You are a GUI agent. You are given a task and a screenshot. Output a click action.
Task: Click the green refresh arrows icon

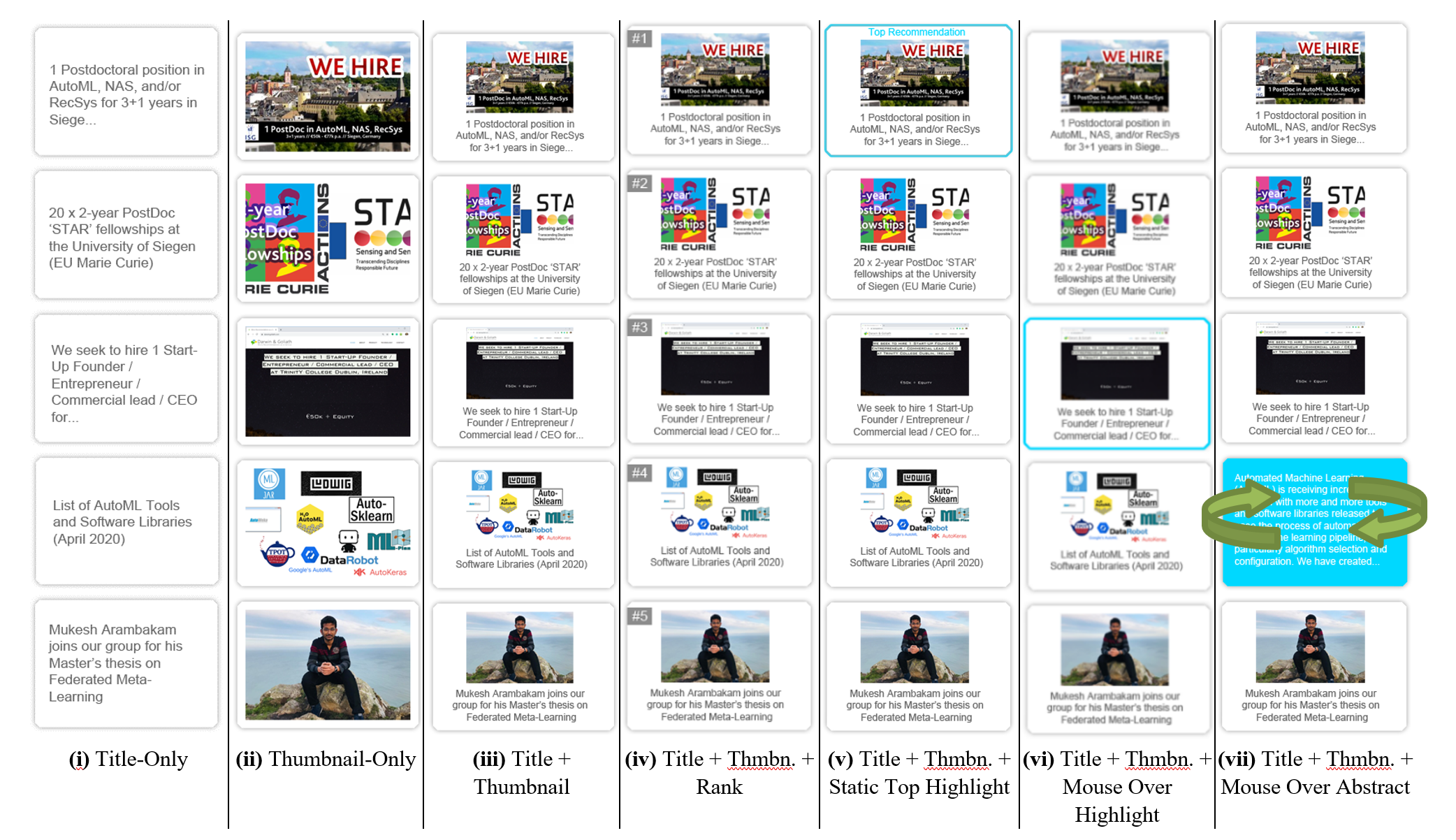[1313, 512]
